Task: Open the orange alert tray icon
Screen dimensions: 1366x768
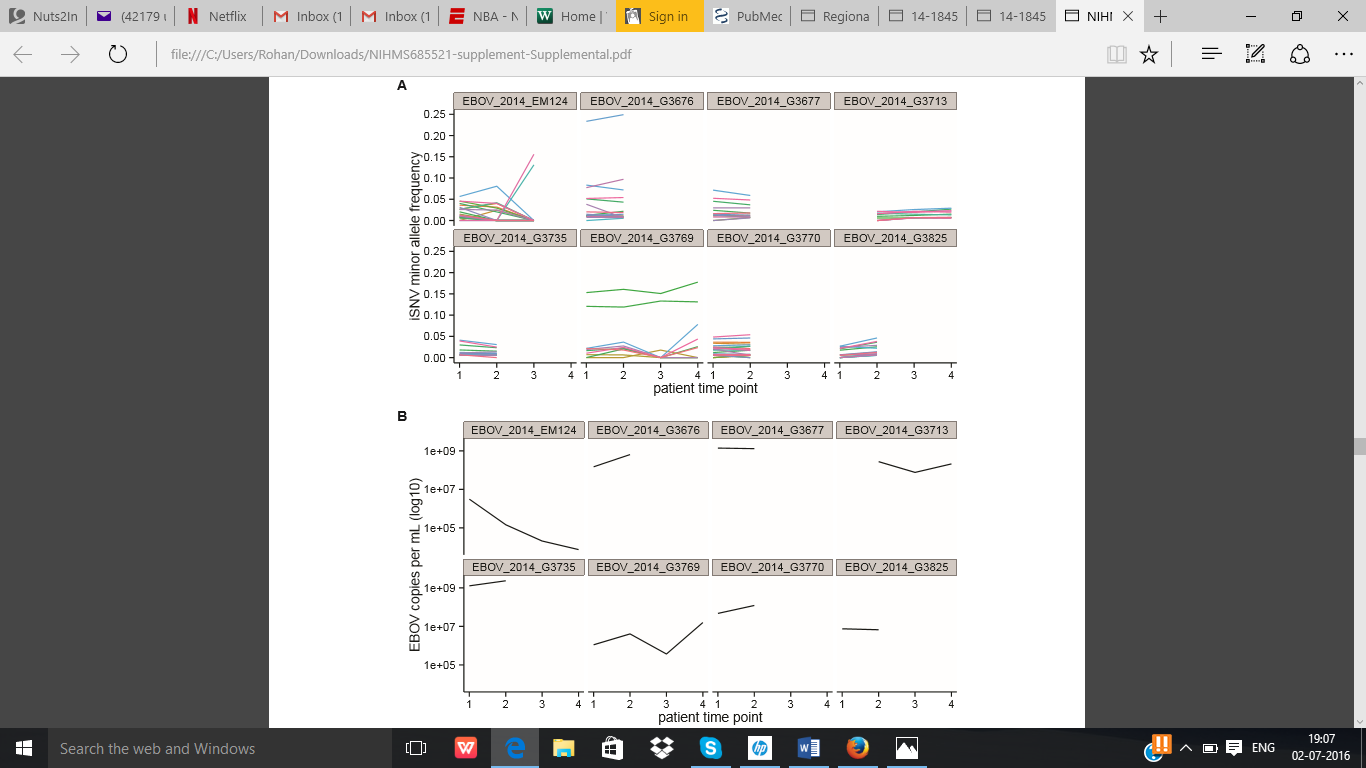Action: 1161,745
